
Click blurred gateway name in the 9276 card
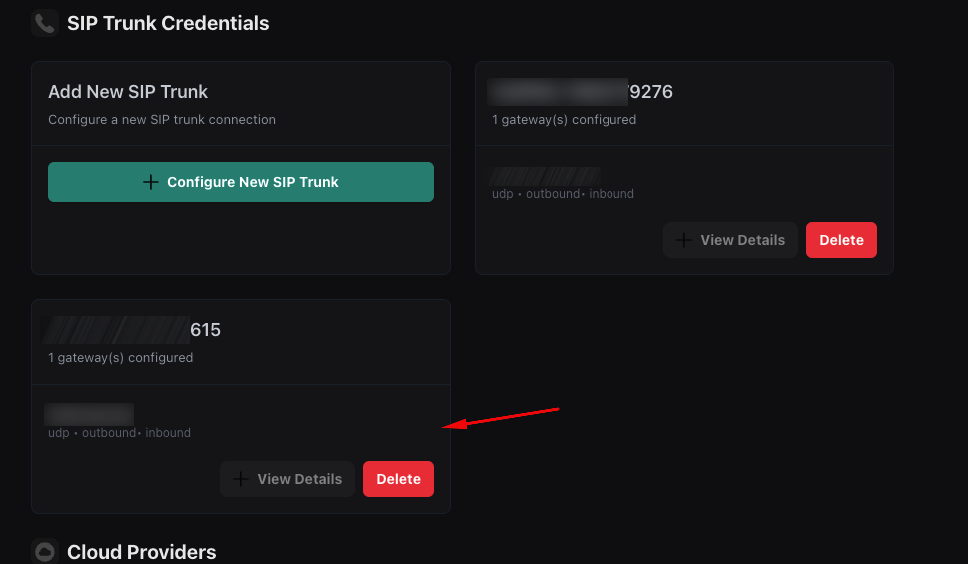pos(545,177)
